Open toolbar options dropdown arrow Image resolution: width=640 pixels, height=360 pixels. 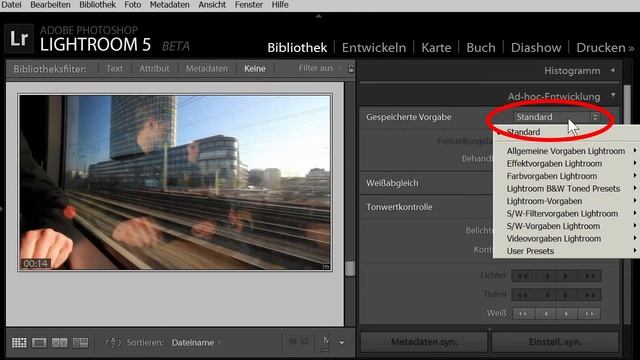(342, 343)
